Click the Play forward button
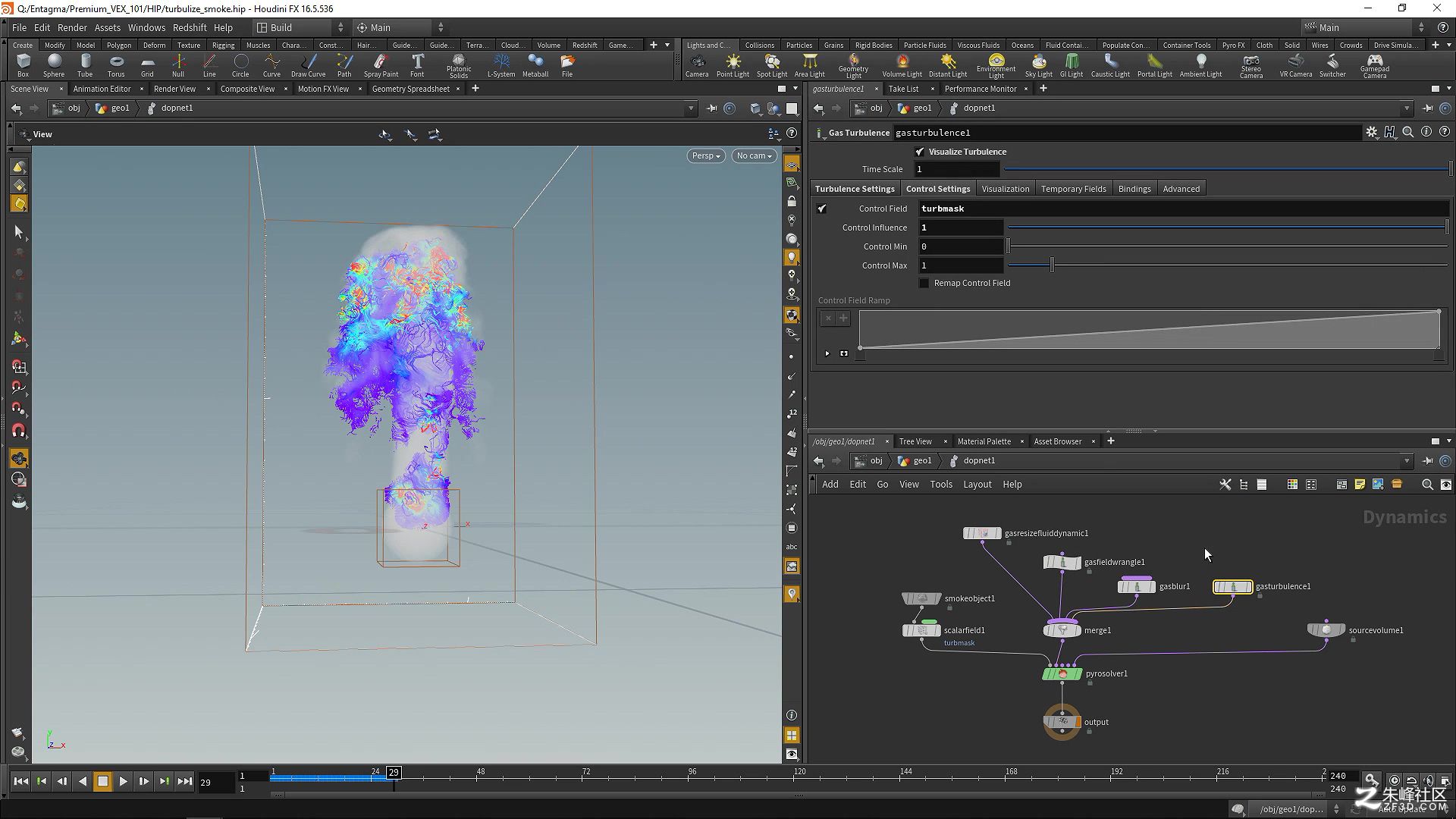The width and height of the screenshot is (1456, 819). 123,781
